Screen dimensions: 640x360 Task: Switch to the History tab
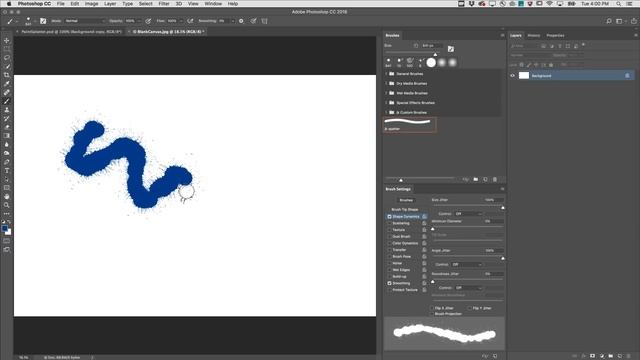tap(533, 36)
